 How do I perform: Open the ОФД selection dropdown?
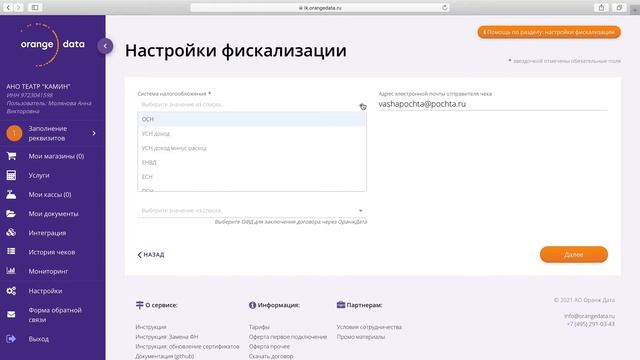[x=252, y=211]
